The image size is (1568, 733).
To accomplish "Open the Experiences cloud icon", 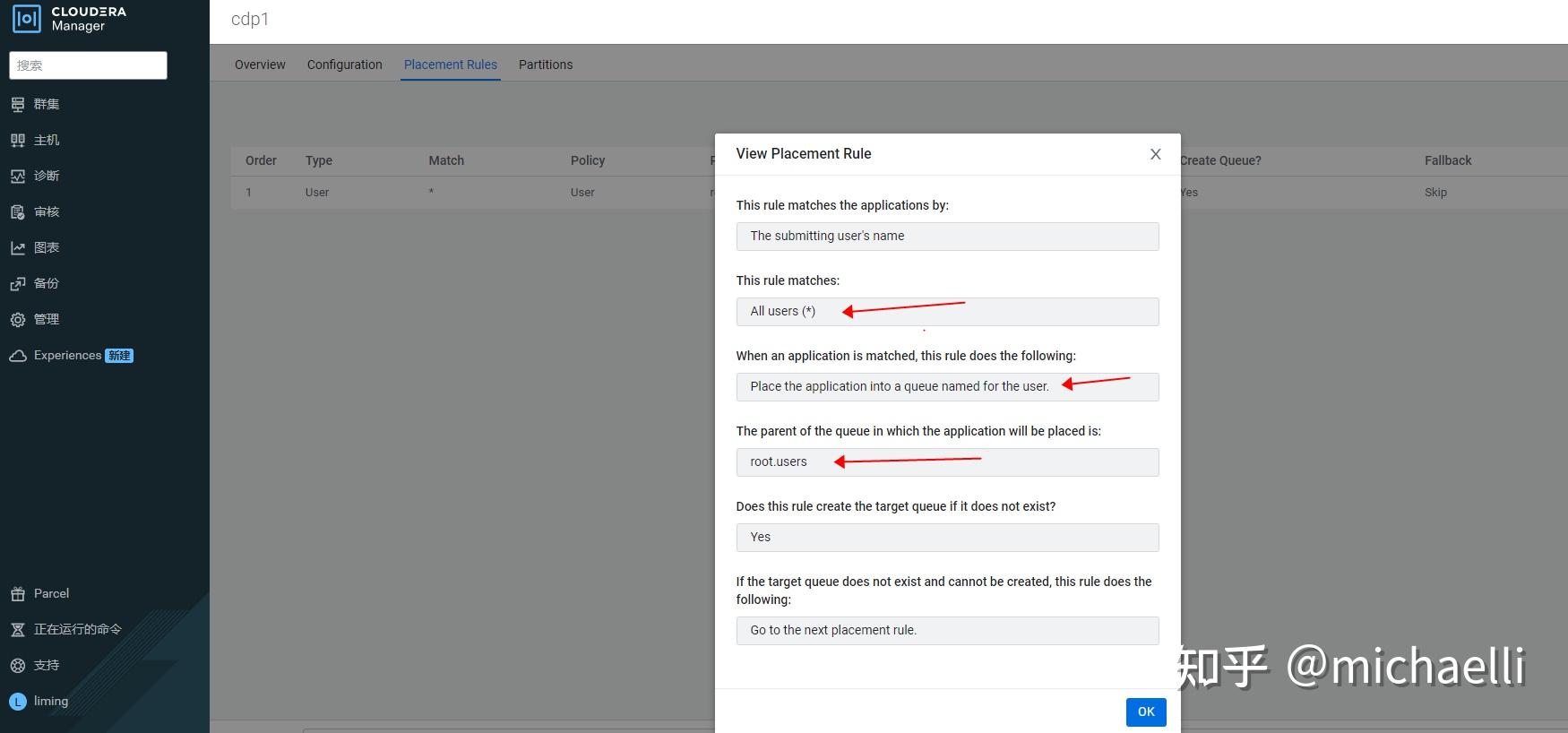I will [18, 356].
